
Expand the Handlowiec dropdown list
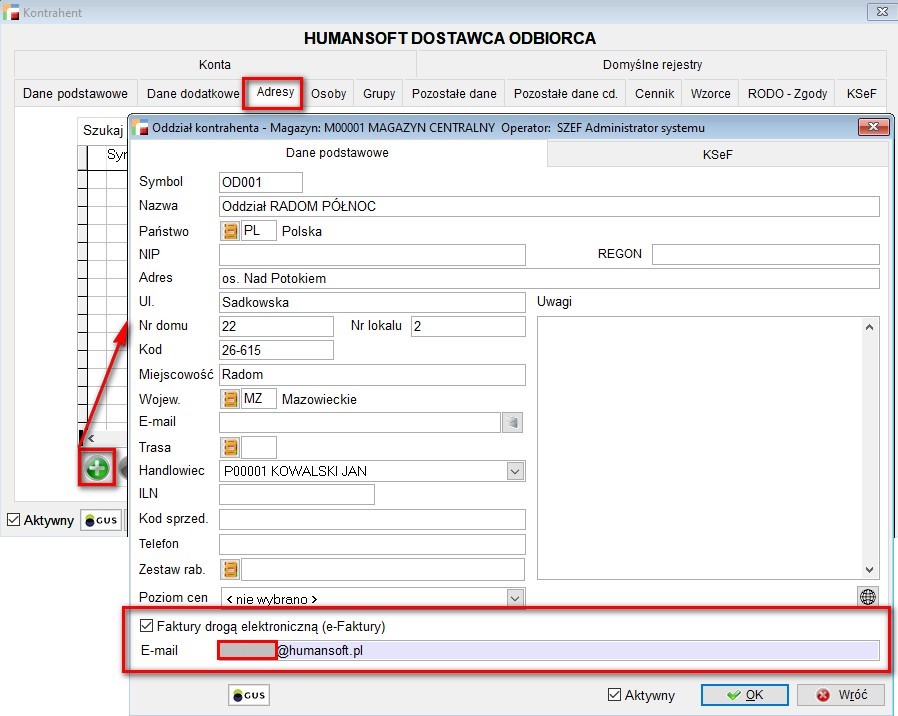[x=515, y=471]
